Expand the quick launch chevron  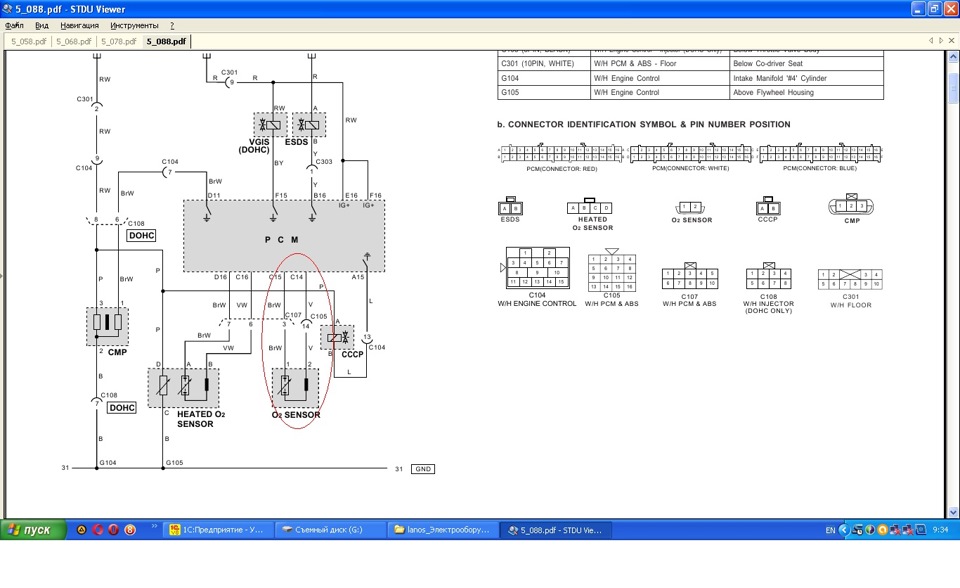154,526
